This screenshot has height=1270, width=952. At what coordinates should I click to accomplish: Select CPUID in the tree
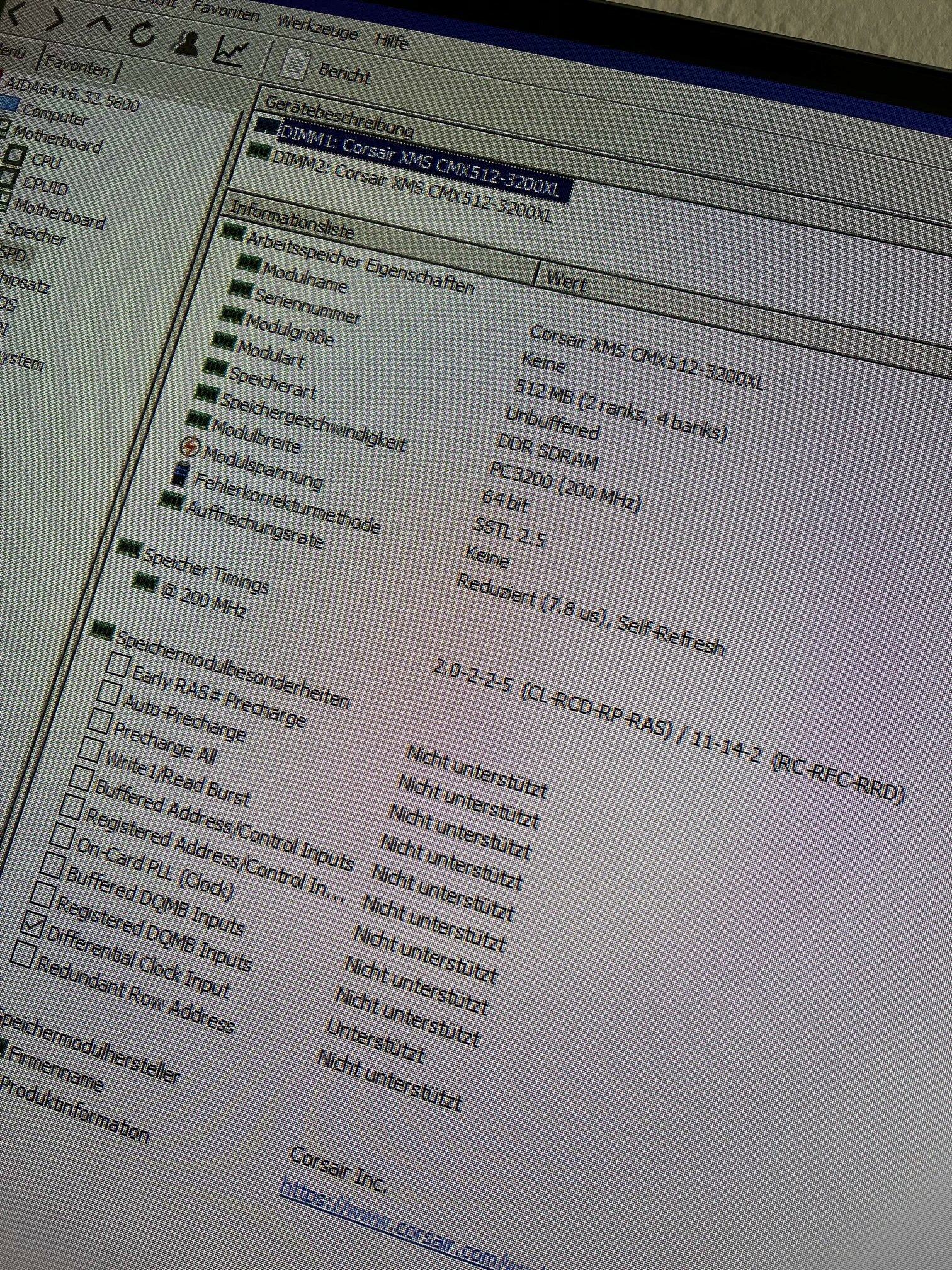45,185
